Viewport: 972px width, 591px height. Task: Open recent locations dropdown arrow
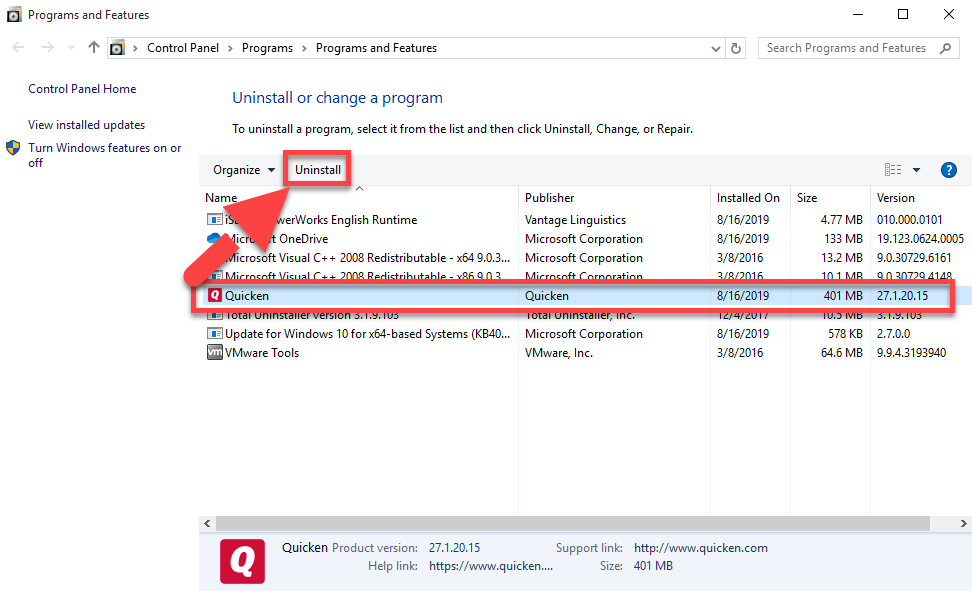[71, 48]
